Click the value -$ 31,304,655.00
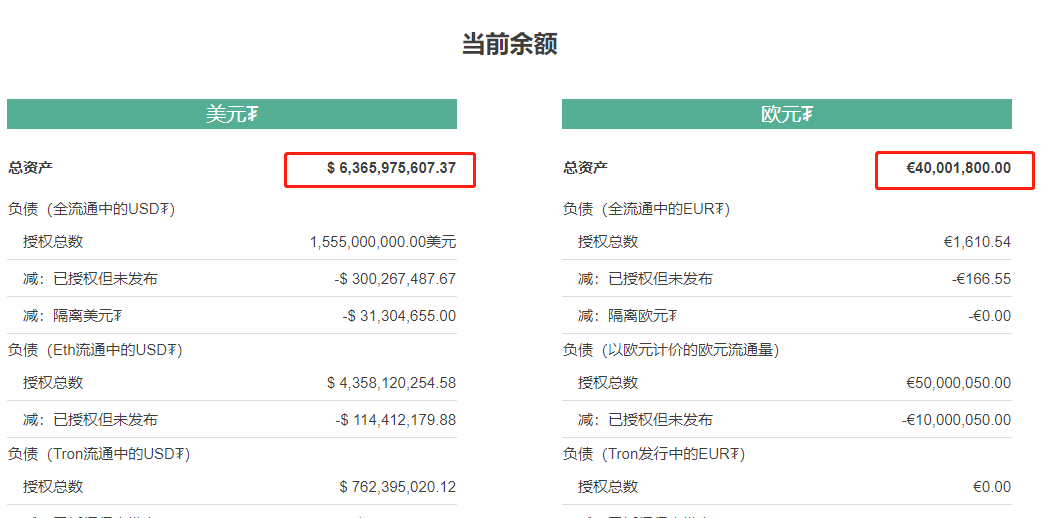Image resolution: width=1047 pixels, height=518 pixels. pyautogui.click(x=399, y=316)
